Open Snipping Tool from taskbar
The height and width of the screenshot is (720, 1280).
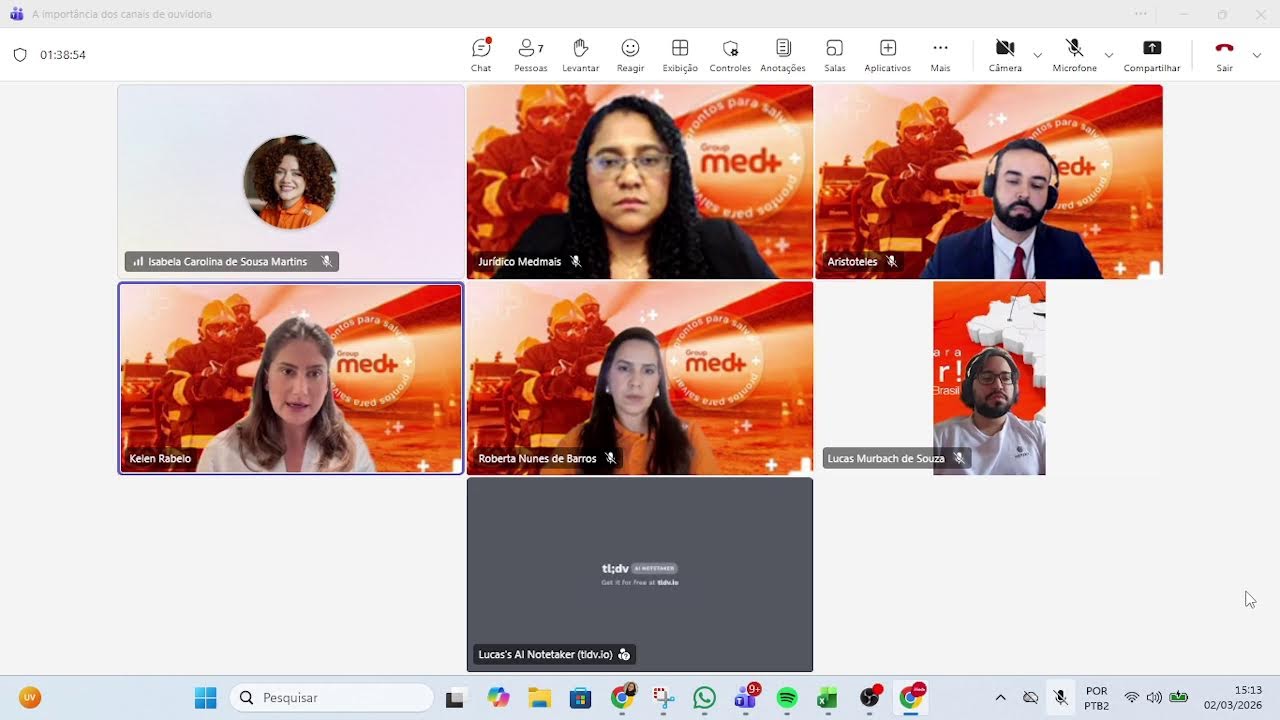(x=663, y=698)
